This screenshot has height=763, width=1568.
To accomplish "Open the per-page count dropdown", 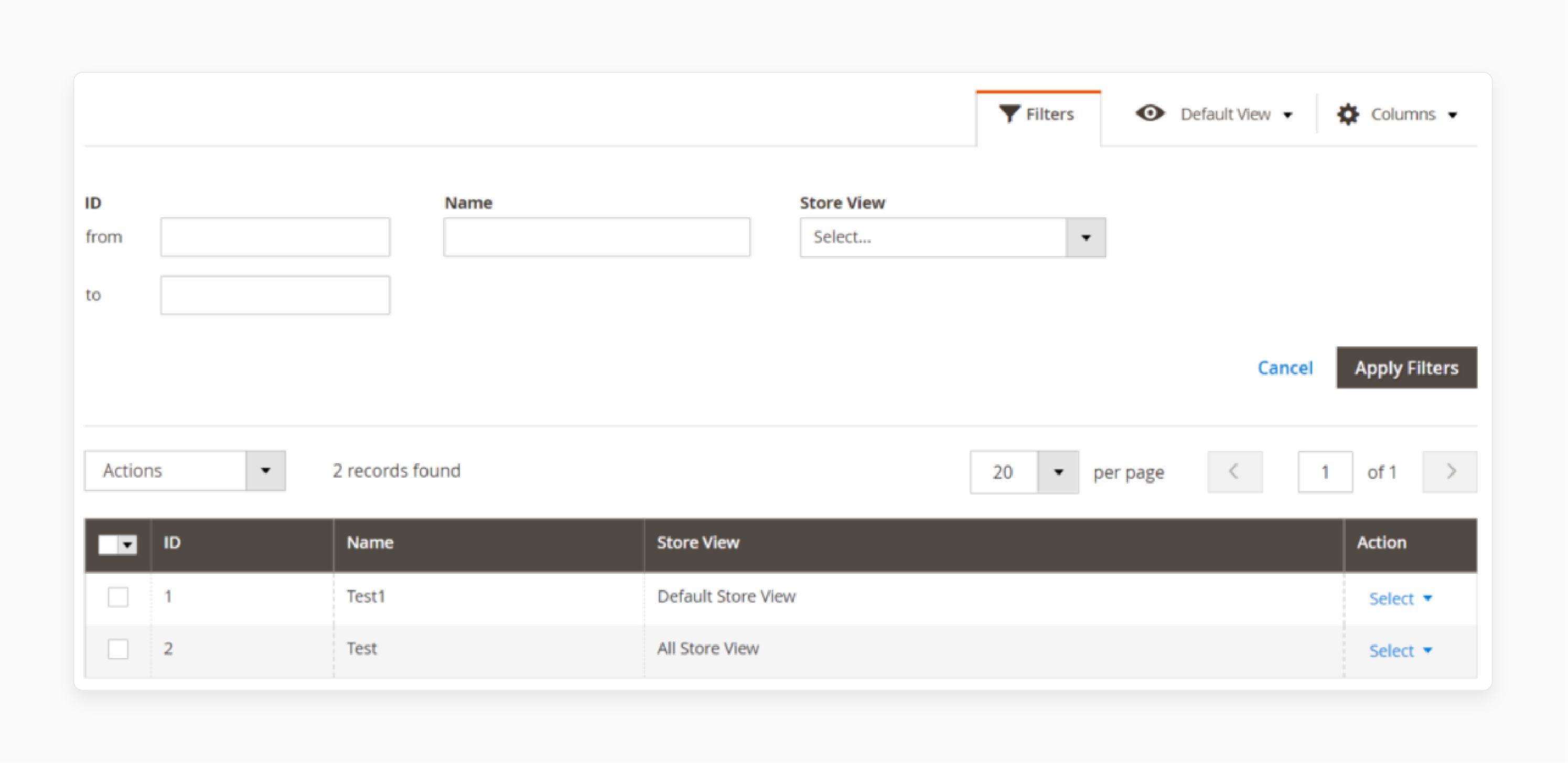I will (x=1057, y=471).
